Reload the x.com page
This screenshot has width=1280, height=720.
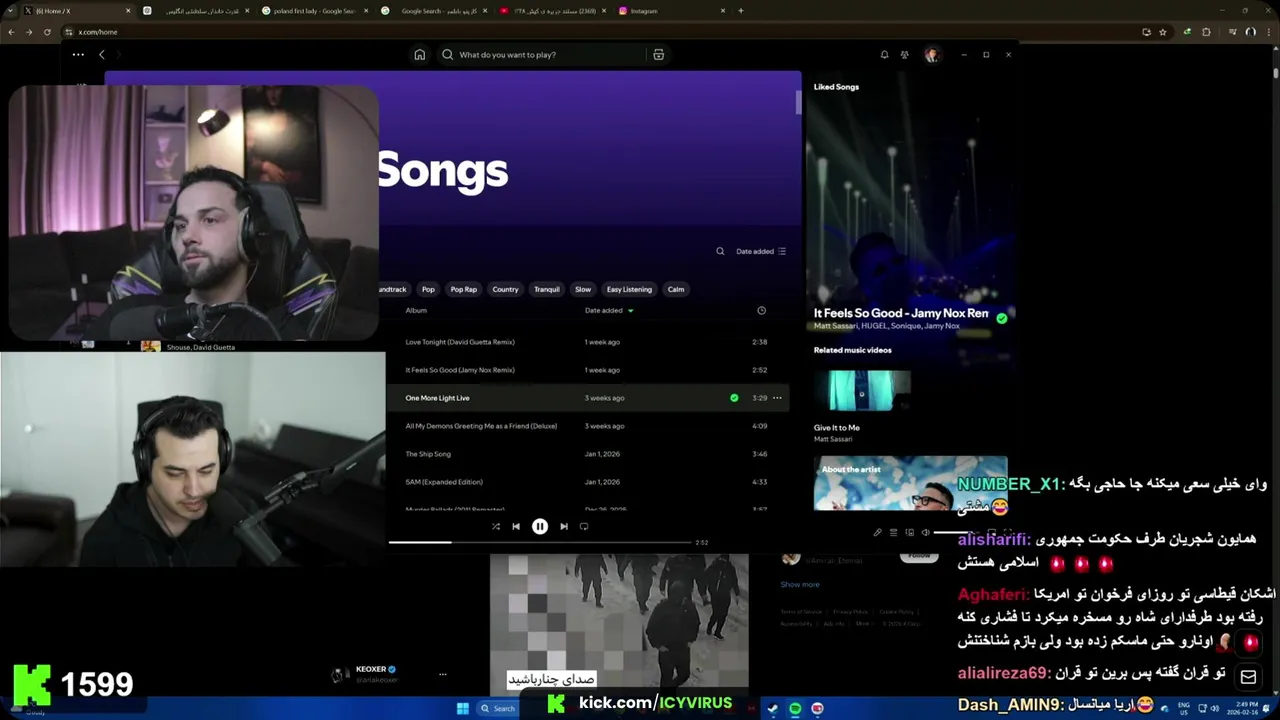pyautogui.click(x=47, y=32)
